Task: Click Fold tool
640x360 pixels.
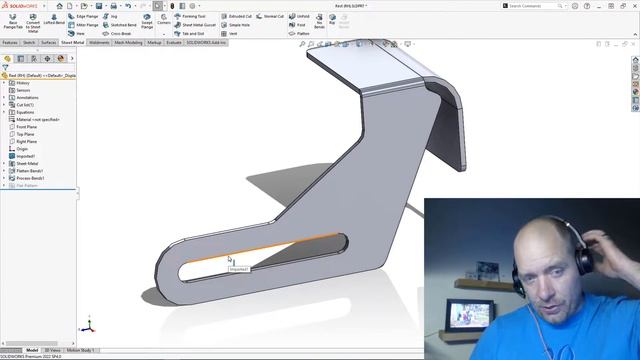Action: [297, 25]
